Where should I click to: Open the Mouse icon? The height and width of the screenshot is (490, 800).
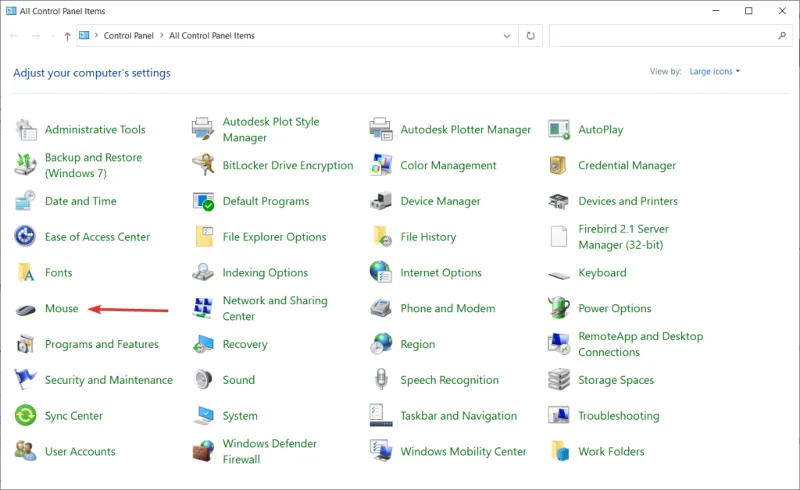click(26, 309)
